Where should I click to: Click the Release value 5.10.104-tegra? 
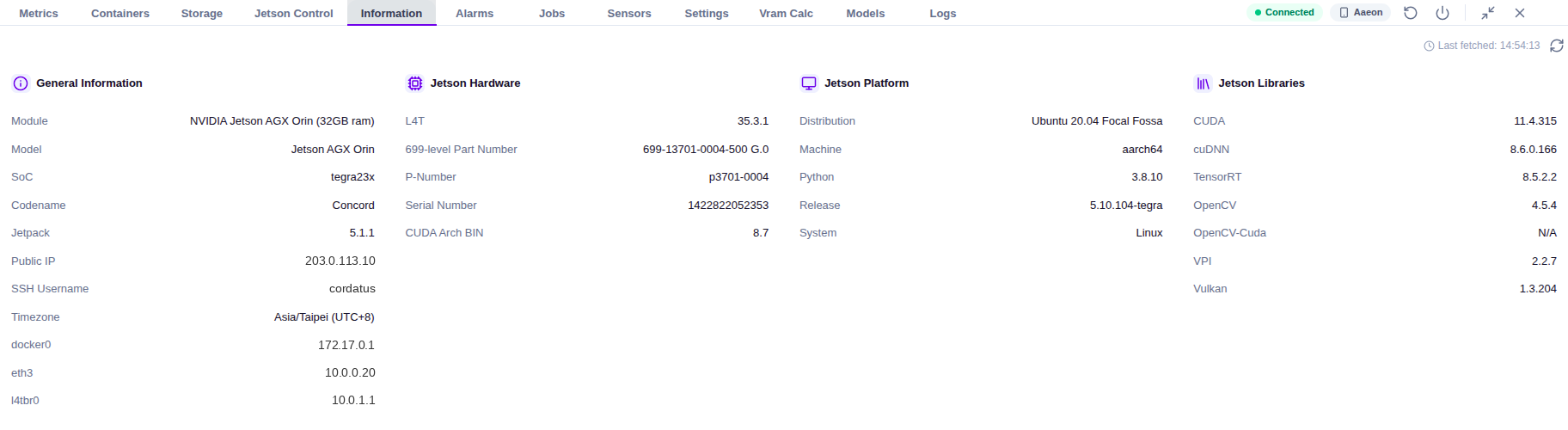tap(1126, 206)
